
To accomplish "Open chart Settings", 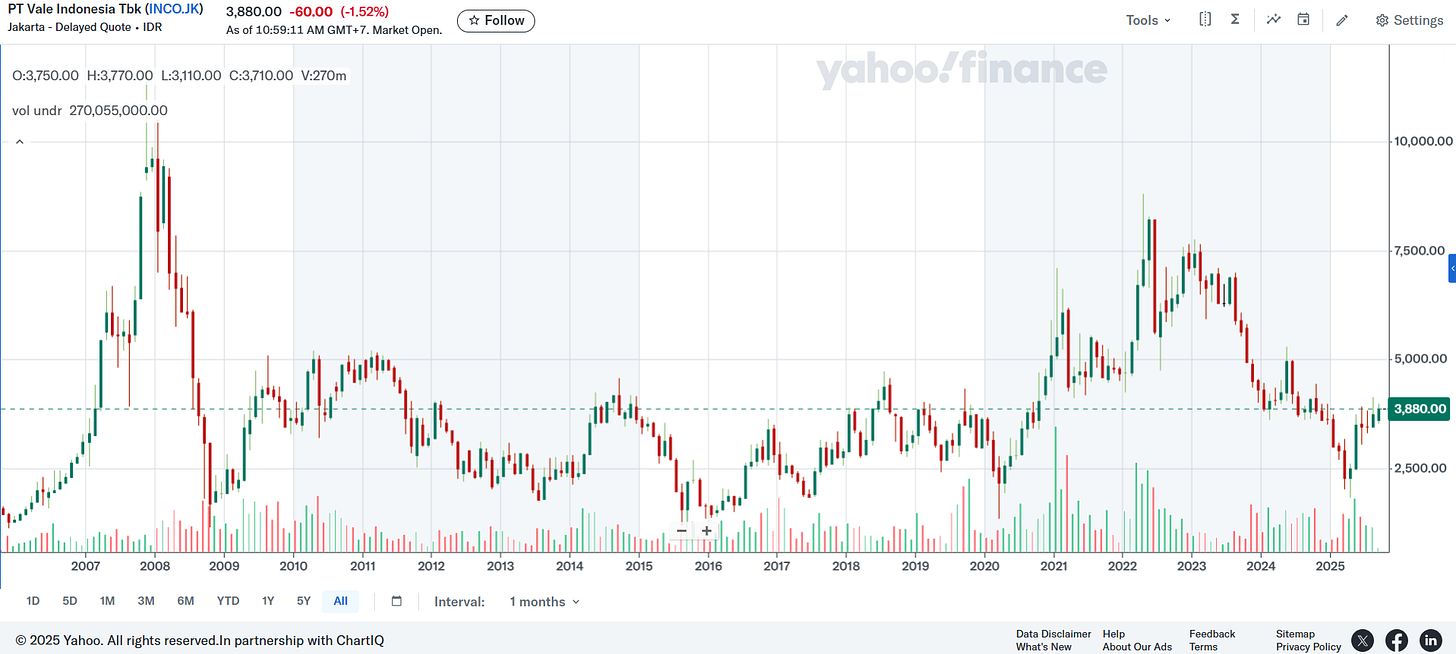I will (x=1409, y=20).
